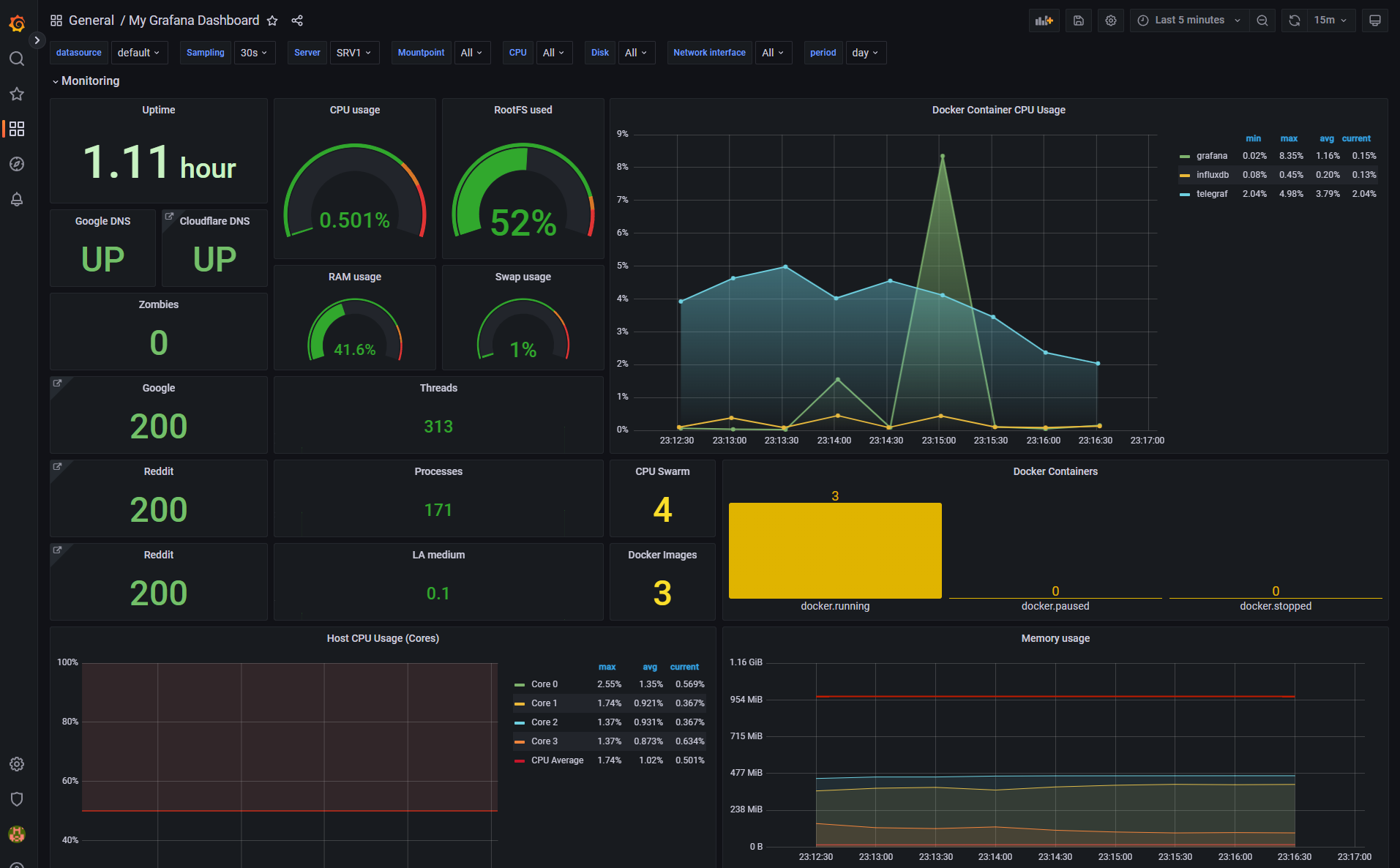Screen dimensions: 1400x868
Task: Open the period dropdown set to day
Action: [865, 52]
